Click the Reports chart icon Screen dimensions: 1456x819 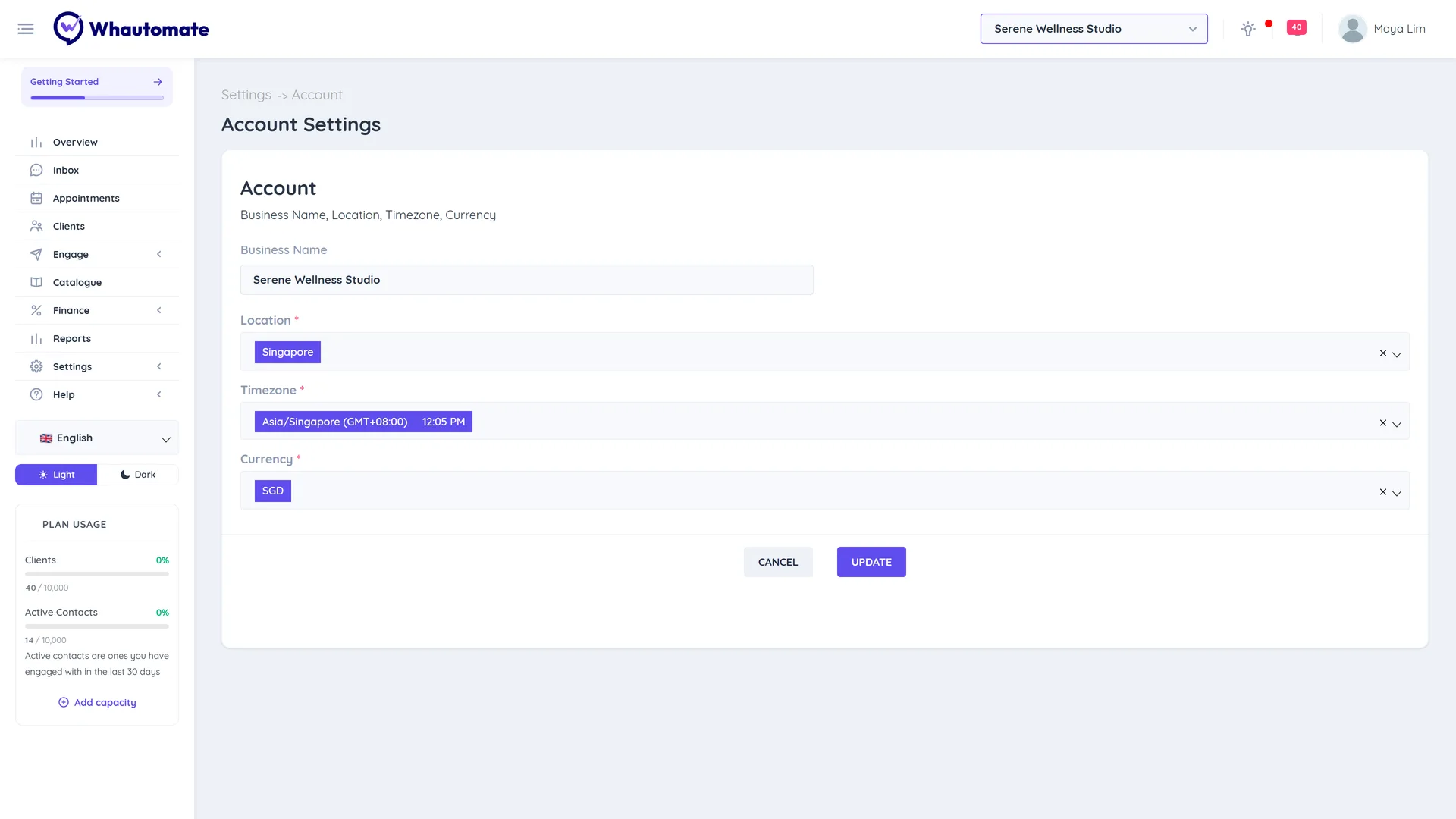pyautogui.click(x=36, y=338)
